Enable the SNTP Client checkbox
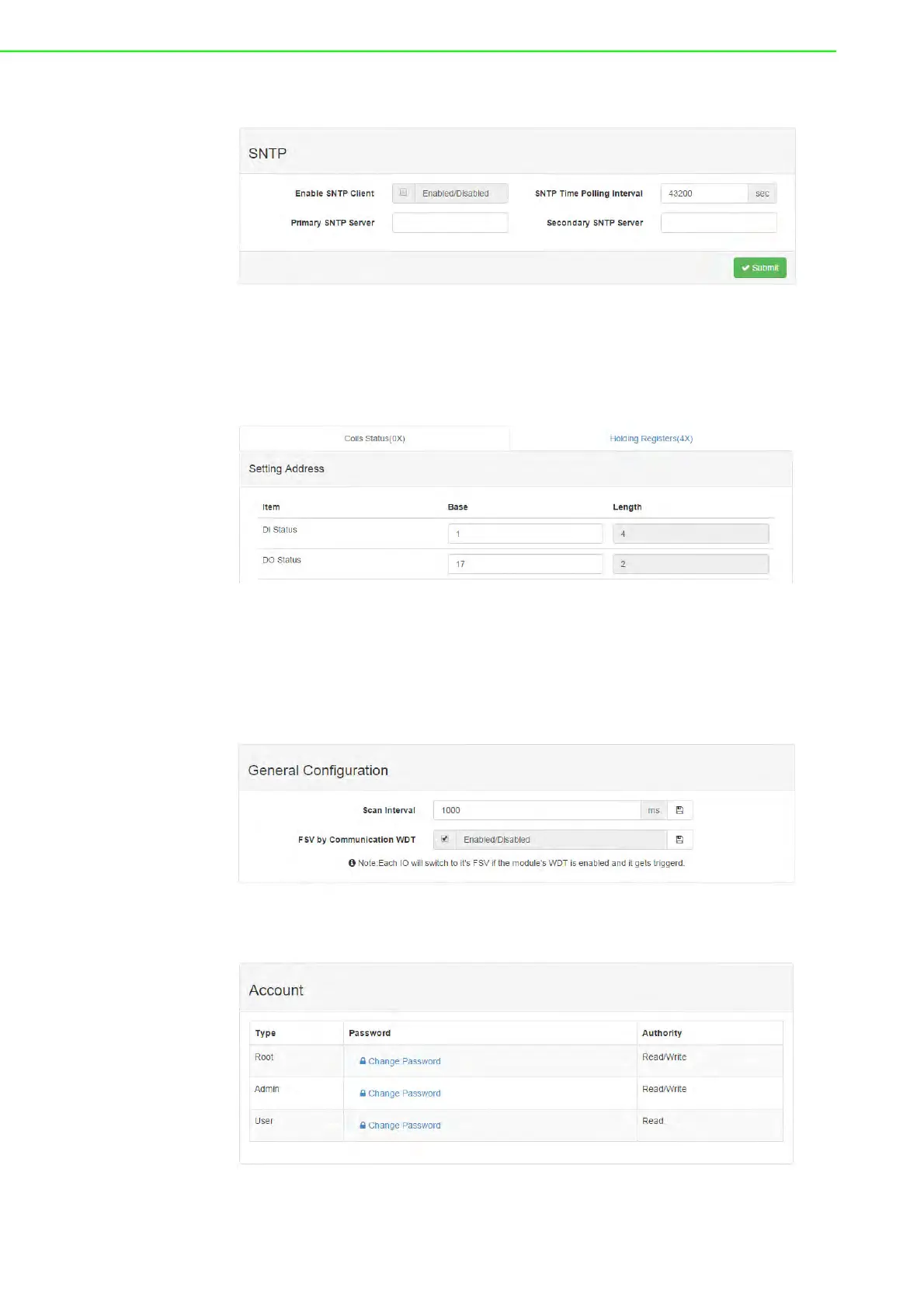The height and width of the screenshot is (1308, 924). pyautogui.click(x=403, y=193)
